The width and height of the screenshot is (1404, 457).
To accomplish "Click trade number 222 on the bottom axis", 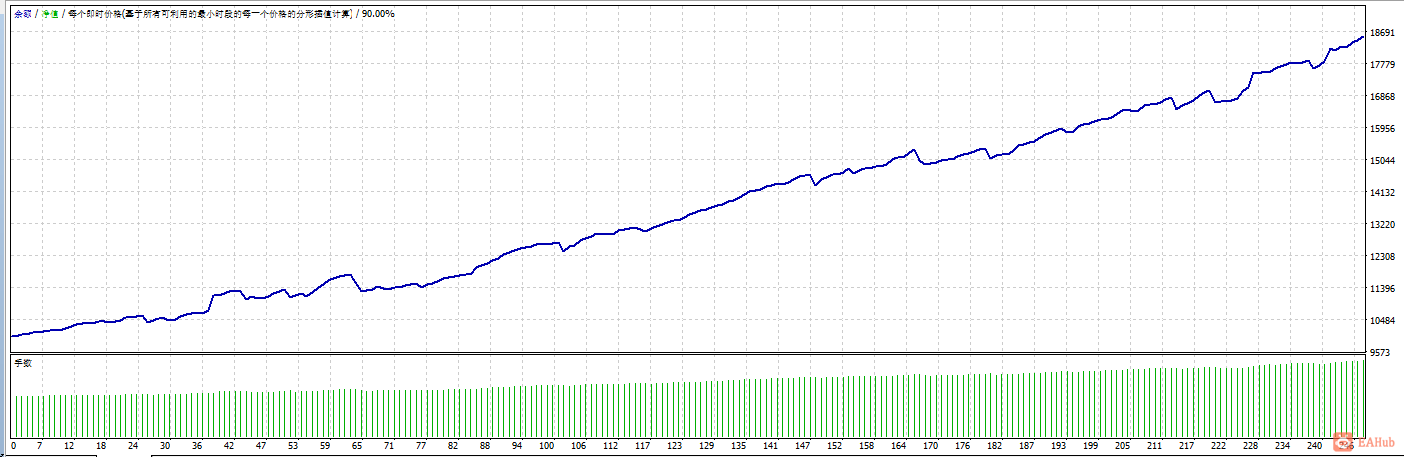I will pos(1218,446).
